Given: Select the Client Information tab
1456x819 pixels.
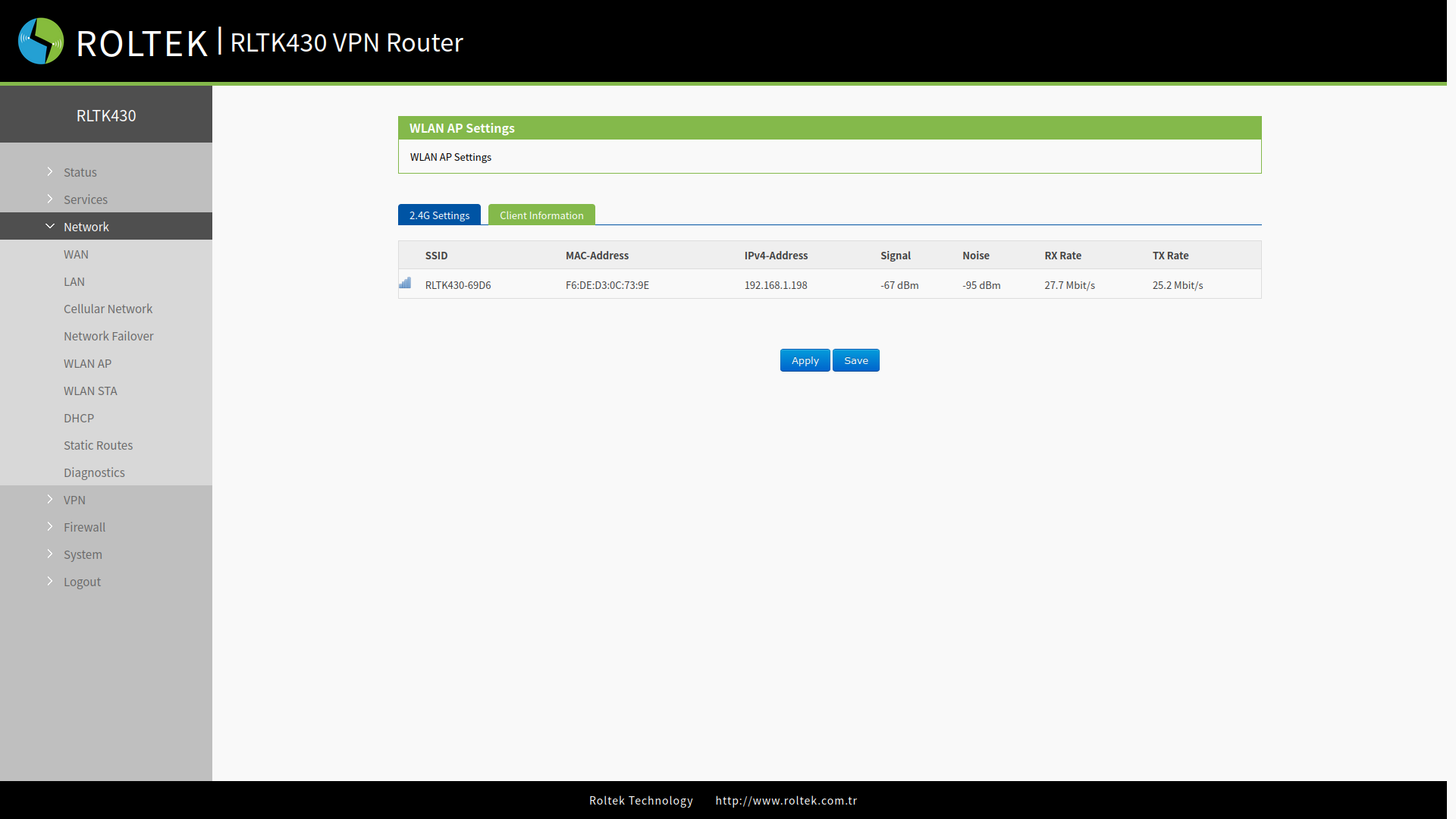Looking at the screenshot, I should [x=541, y=215].
